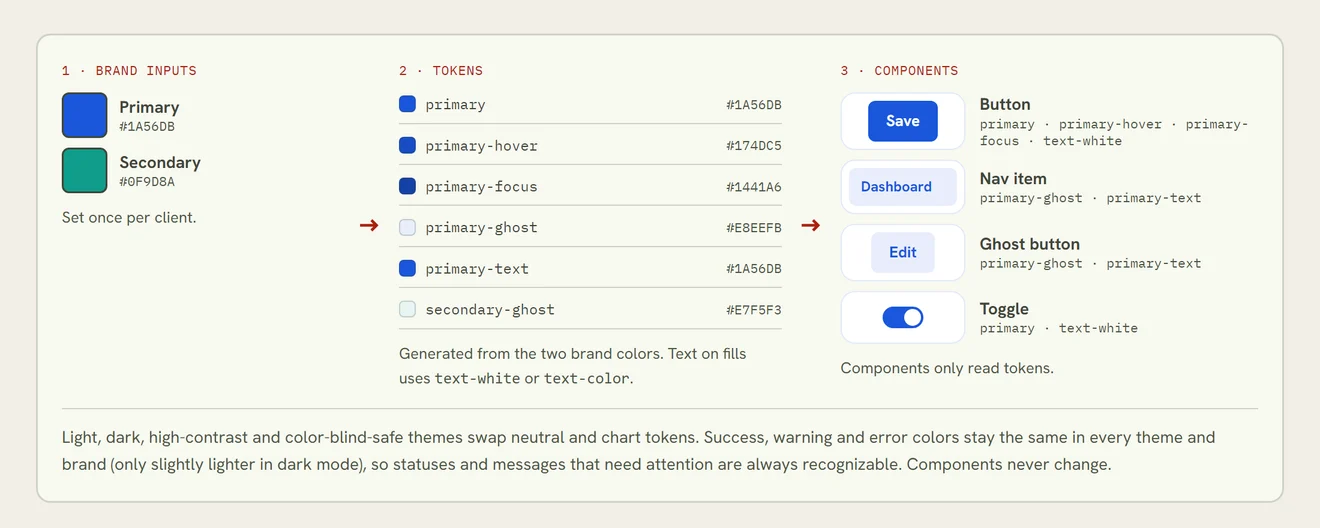The image size is (1320, 528).
Task: Click the 'Set once per client.' note
Action: pos(129,217)
